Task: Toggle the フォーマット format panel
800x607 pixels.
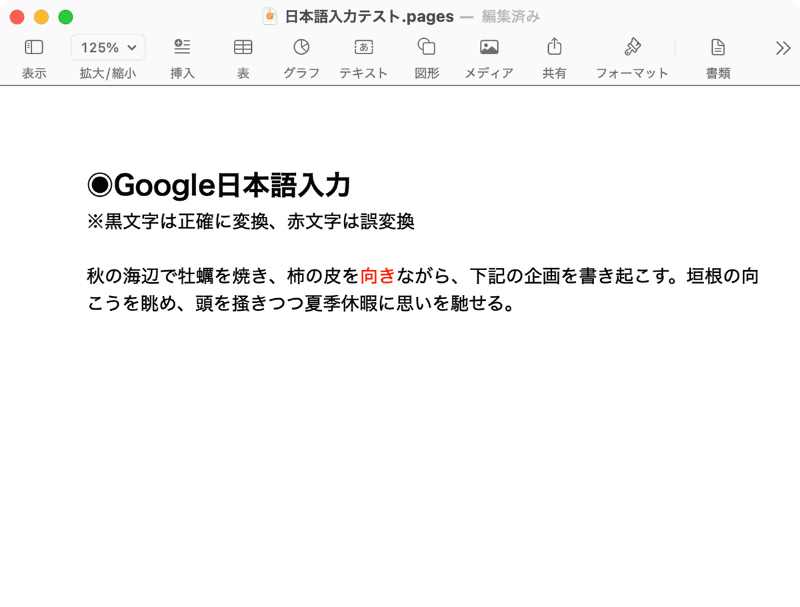Action: [632, 47]
